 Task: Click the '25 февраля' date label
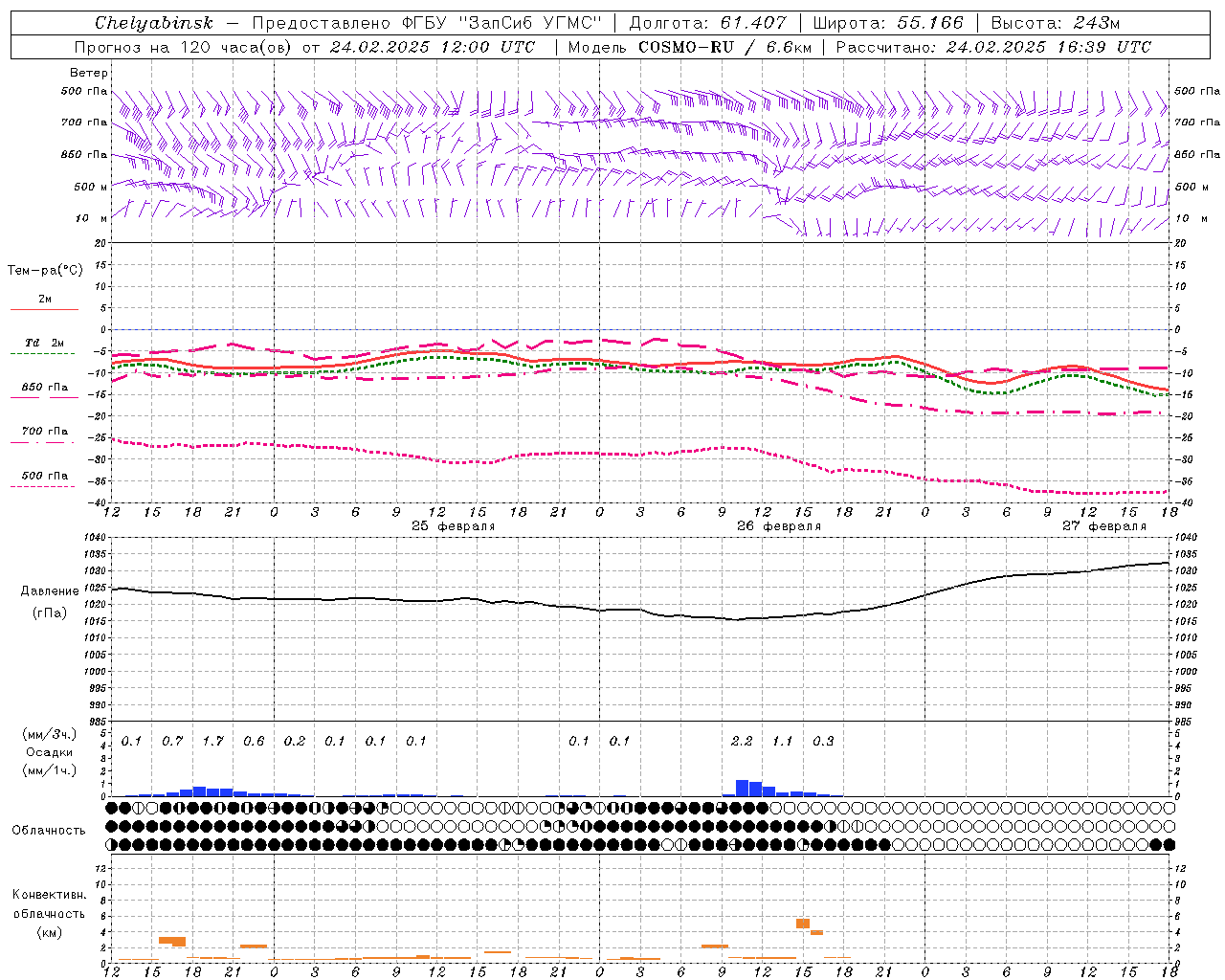tap(454, 526)
